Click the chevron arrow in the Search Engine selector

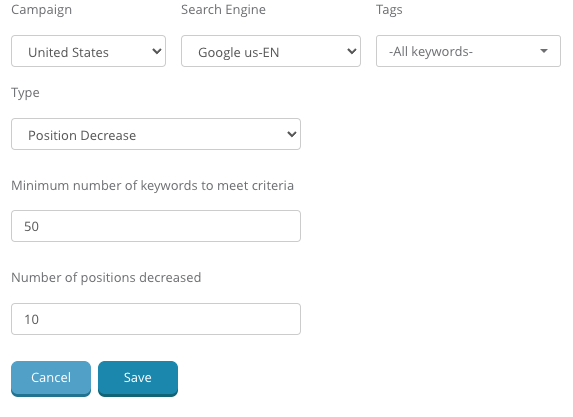point(352,52)
